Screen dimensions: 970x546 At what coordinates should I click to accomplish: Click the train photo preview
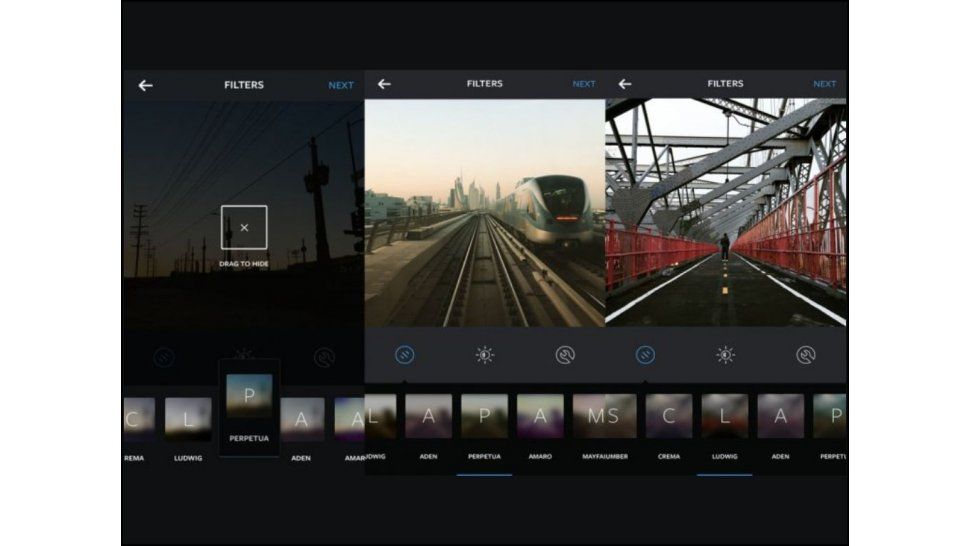click(485, 212)
